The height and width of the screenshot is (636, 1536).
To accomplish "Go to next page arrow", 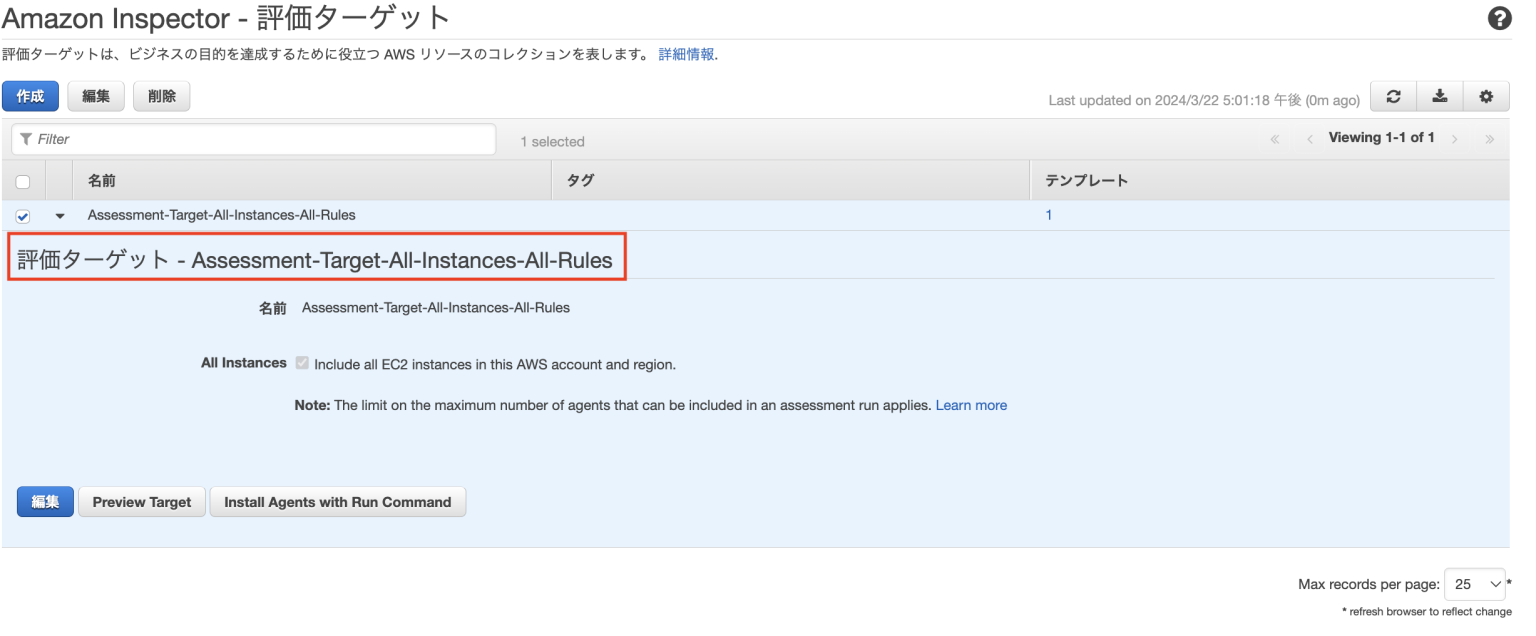I will click(1455, 138).
